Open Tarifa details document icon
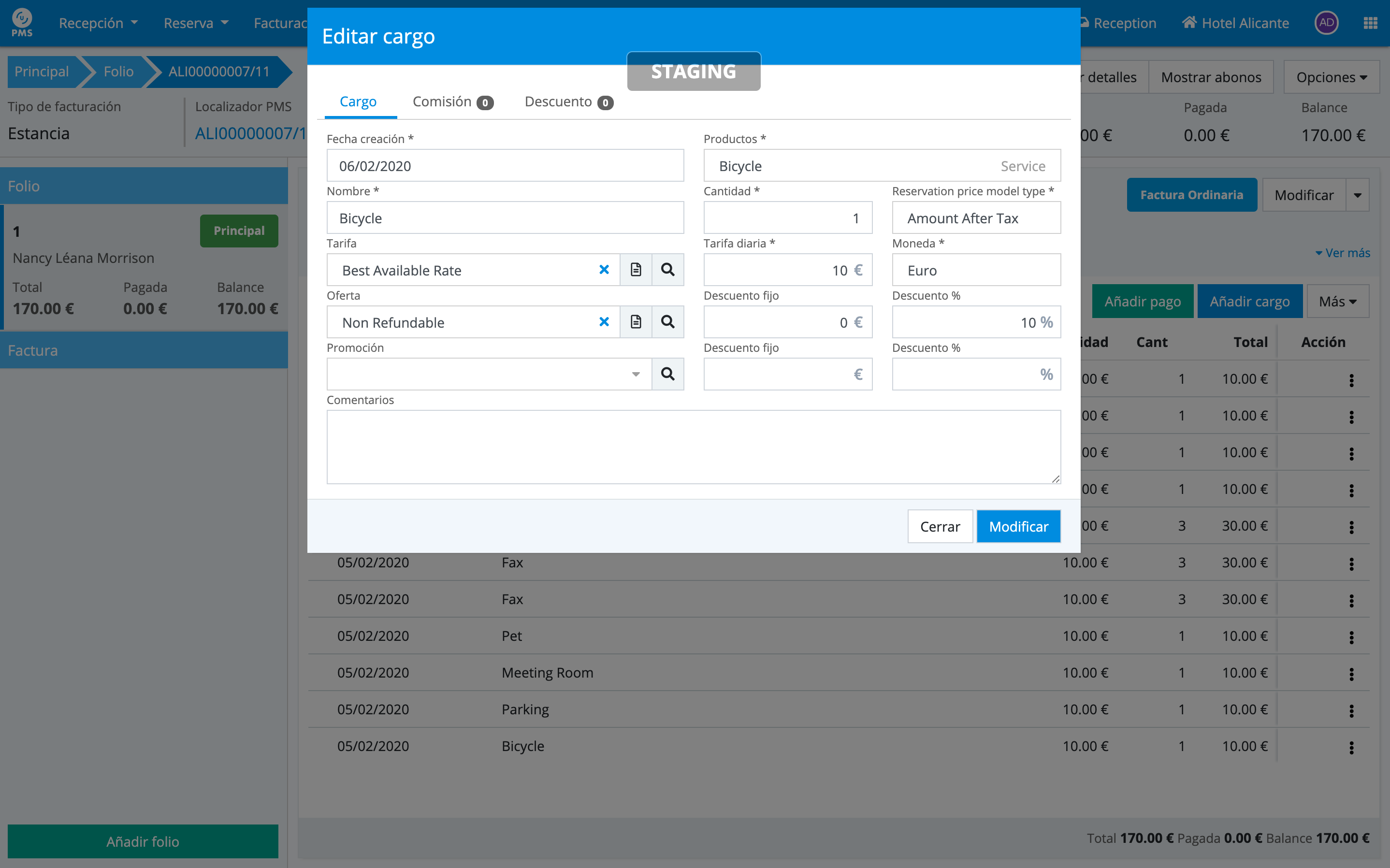1390x868 pixels. [x=636, y=270]
